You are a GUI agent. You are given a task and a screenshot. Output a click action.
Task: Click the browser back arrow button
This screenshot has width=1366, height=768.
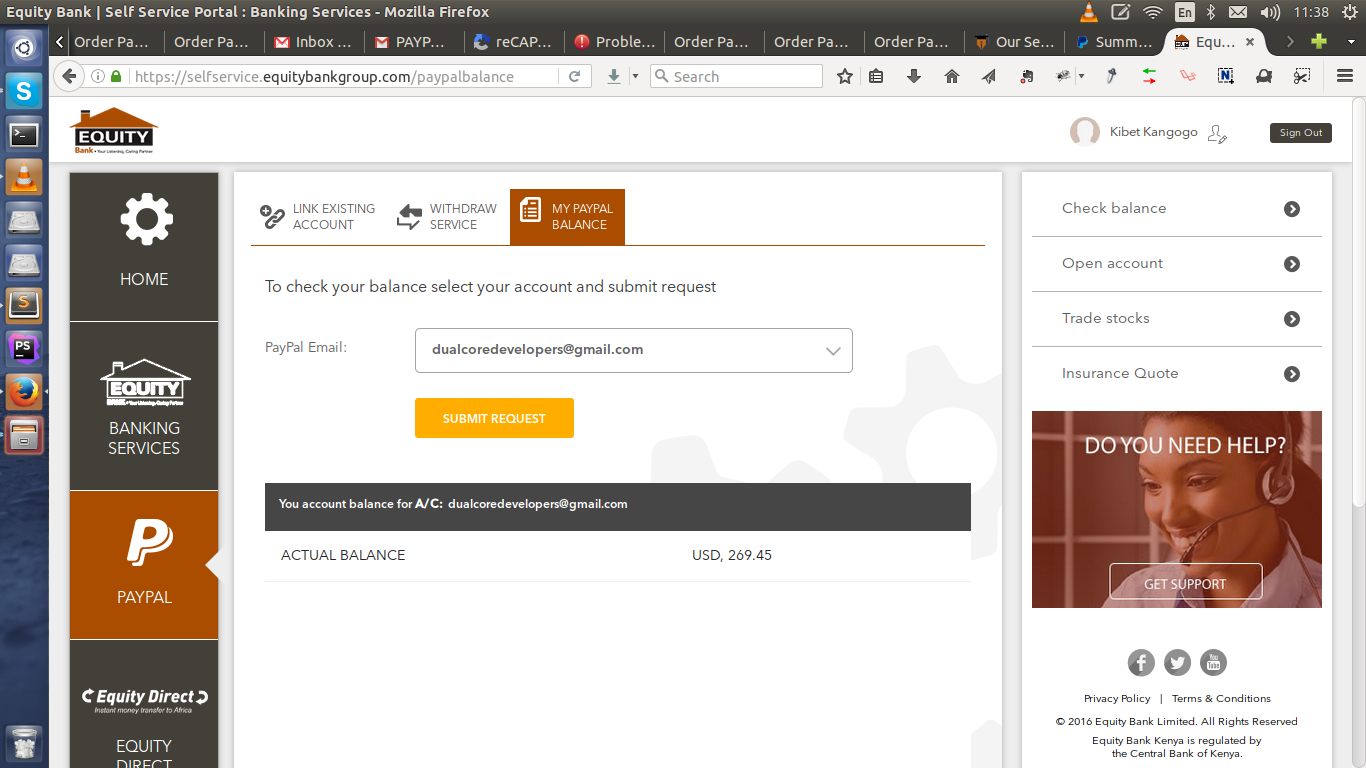69,76
